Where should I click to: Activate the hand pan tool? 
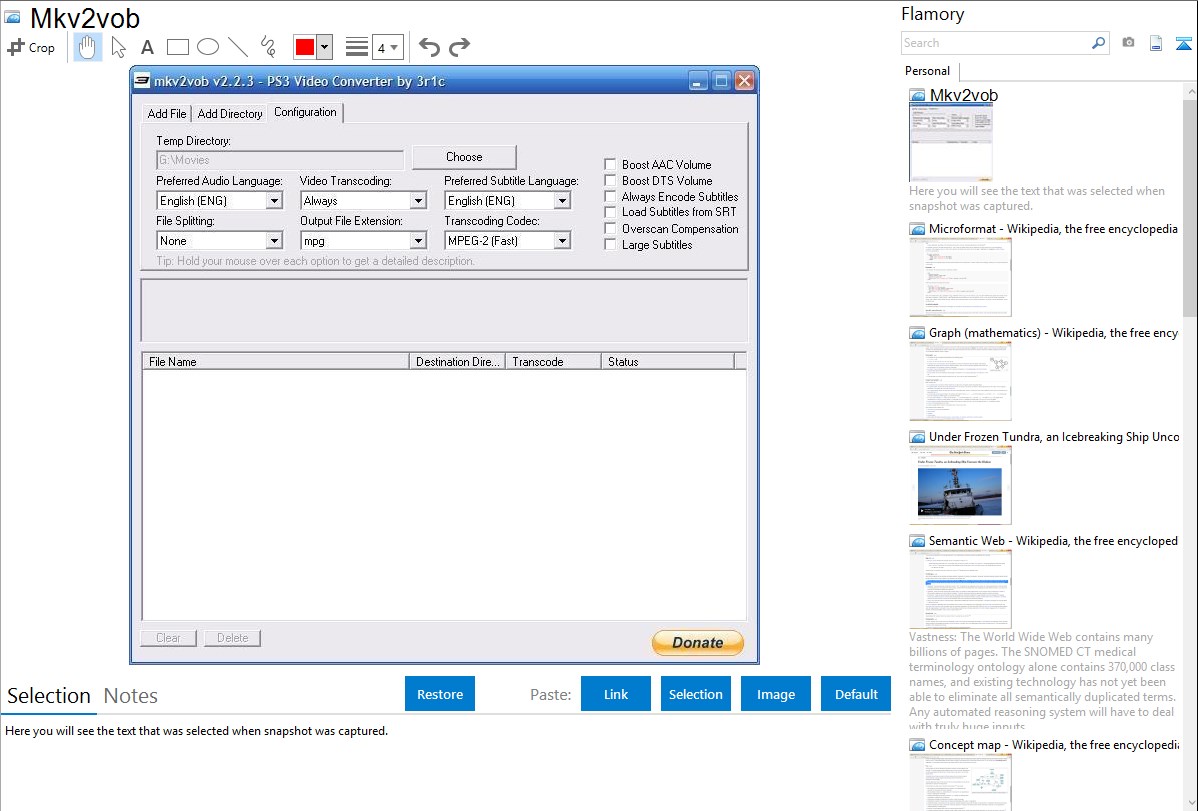(x=88, y=47)
